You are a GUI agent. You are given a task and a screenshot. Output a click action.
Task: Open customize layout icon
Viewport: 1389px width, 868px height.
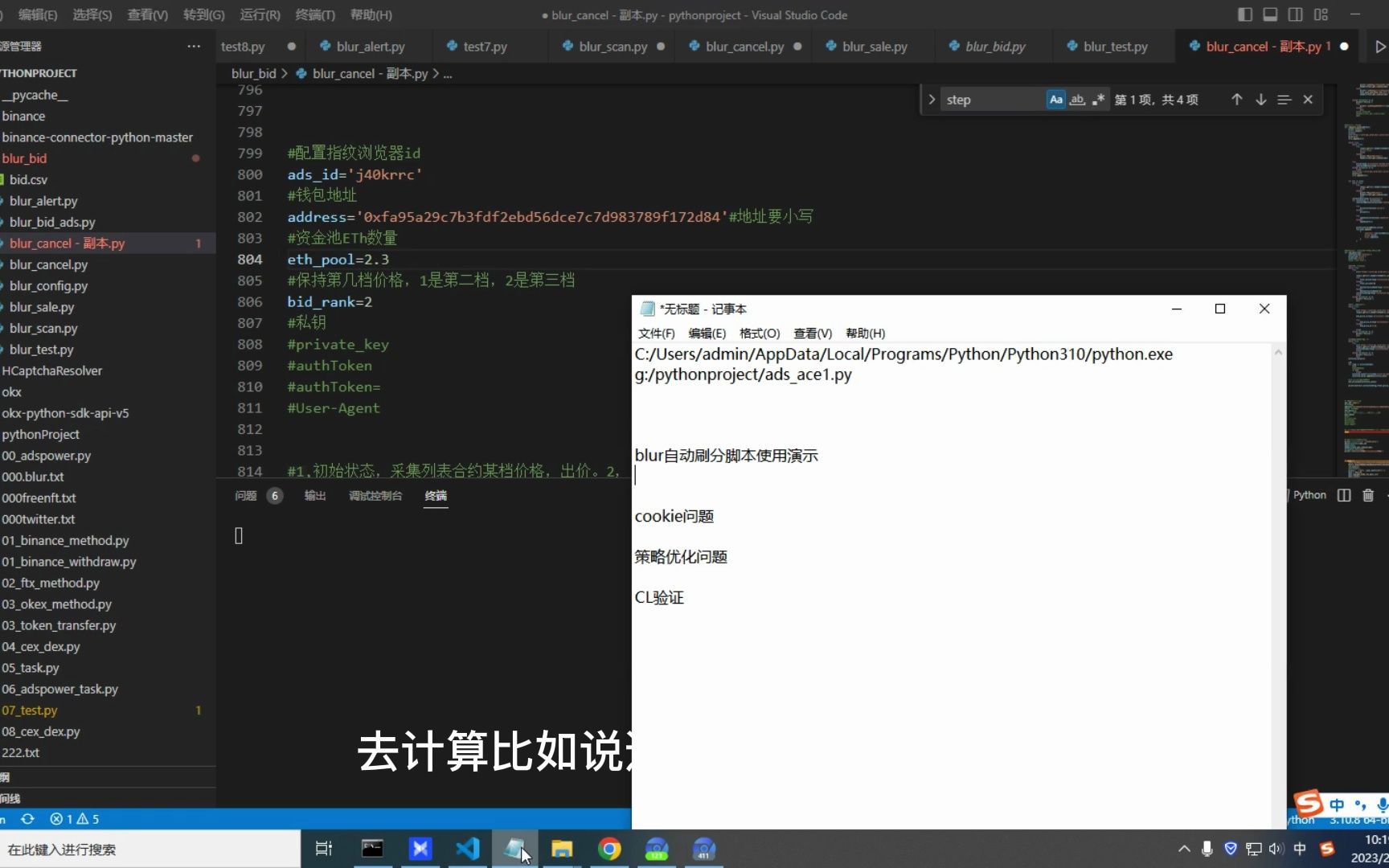pos(1321,14)
